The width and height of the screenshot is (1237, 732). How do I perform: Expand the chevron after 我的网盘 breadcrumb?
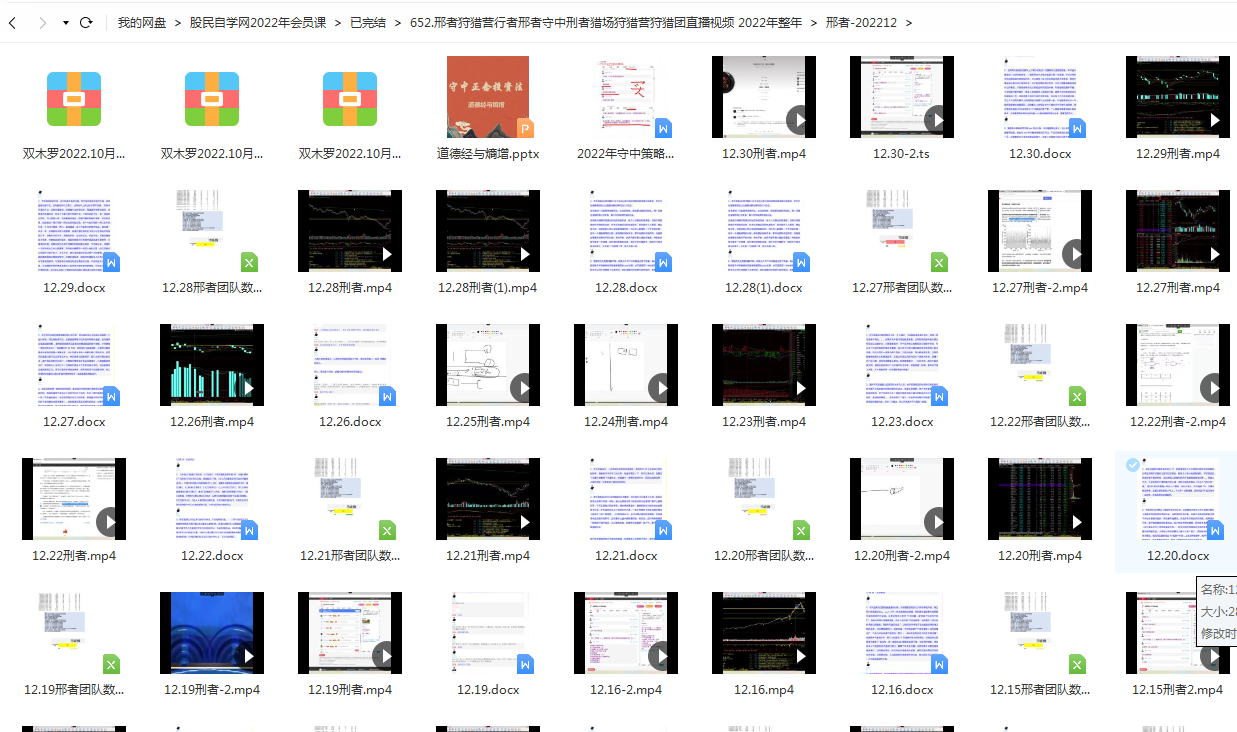pos(177,22)
